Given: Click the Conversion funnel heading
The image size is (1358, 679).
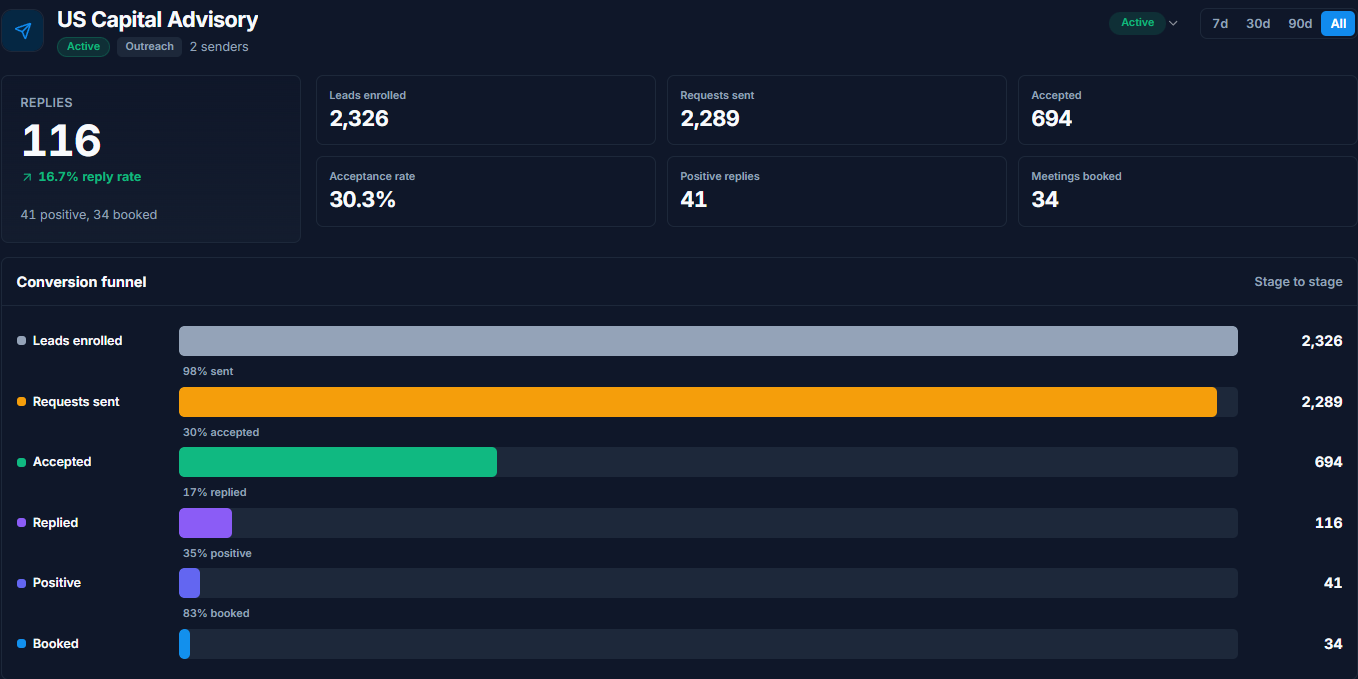Looking at the screenshot, I should (x=82, y=282).
